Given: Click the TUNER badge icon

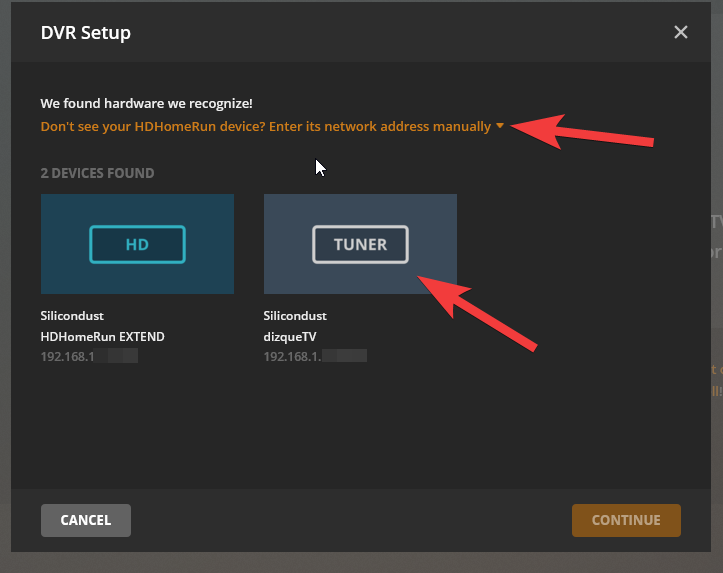Looking at the screenshot, I should pyautogui.click(x=360, y=244).
